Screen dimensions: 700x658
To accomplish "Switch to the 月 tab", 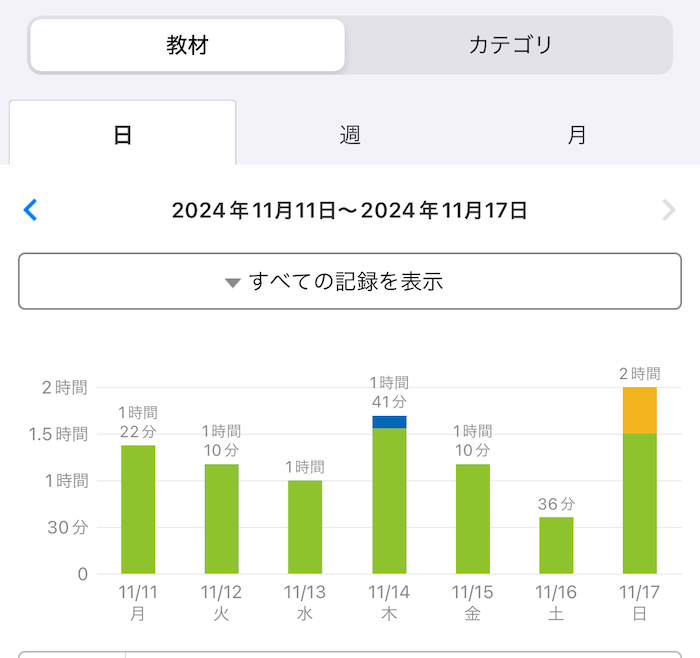I will (577, 135).
